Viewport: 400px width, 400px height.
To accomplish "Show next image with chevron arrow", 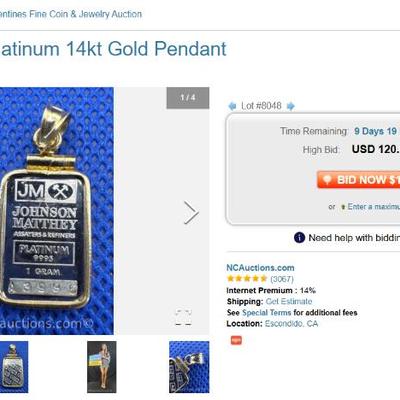I will tap(191, 212).
